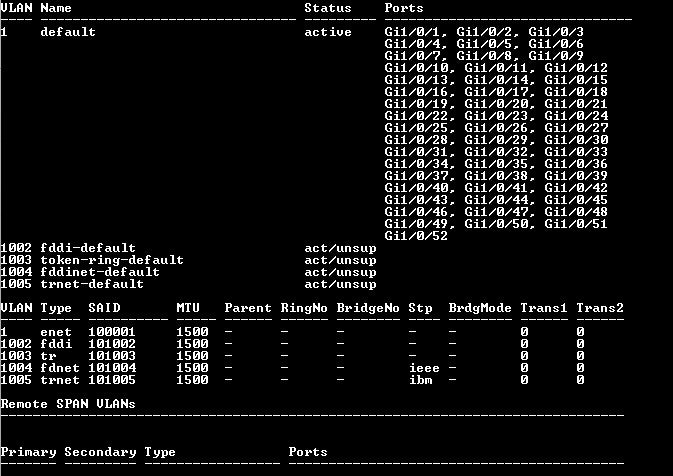The width and height of the screenshot is (673, 476).
Task: Select the 'default' VLAN name
Action: tap(68, 32)
